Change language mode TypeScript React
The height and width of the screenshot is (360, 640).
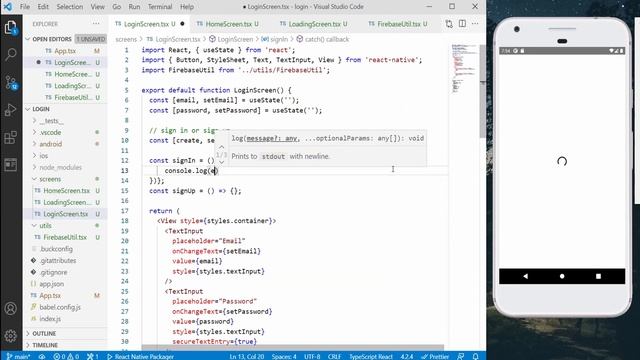pyautogui.click(x=371, y=356)
